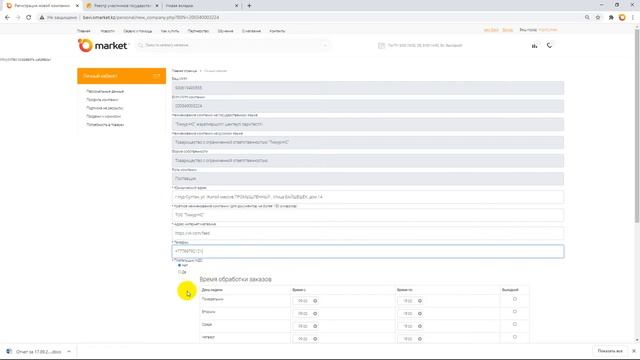Select 'Да' VAT payer radio button
This screenshot has height=360, width=640.
click(180, 272)
